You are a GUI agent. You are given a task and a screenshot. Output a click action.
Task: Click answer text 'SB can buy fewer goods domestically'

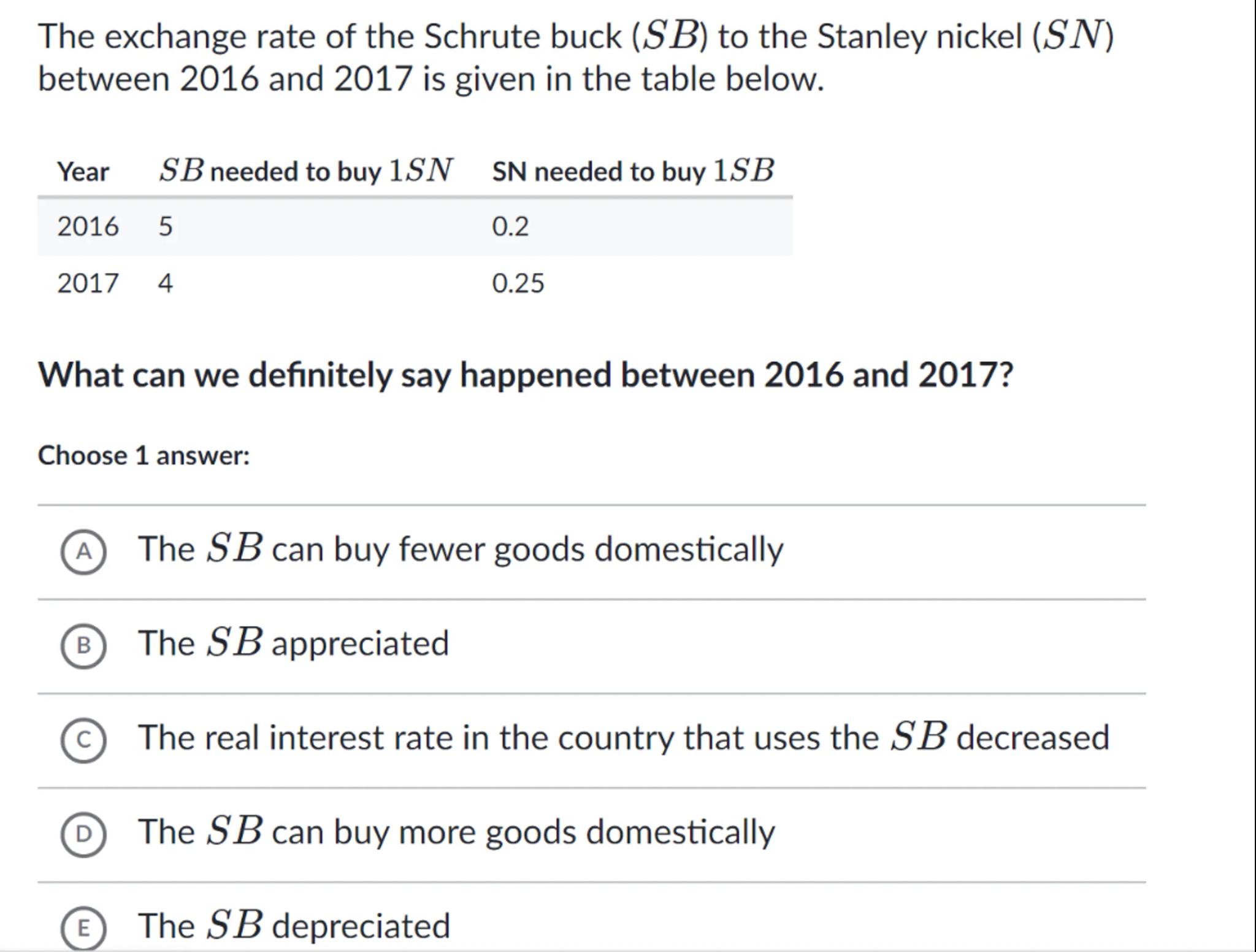pyautogui.click(x=461, y=549)
